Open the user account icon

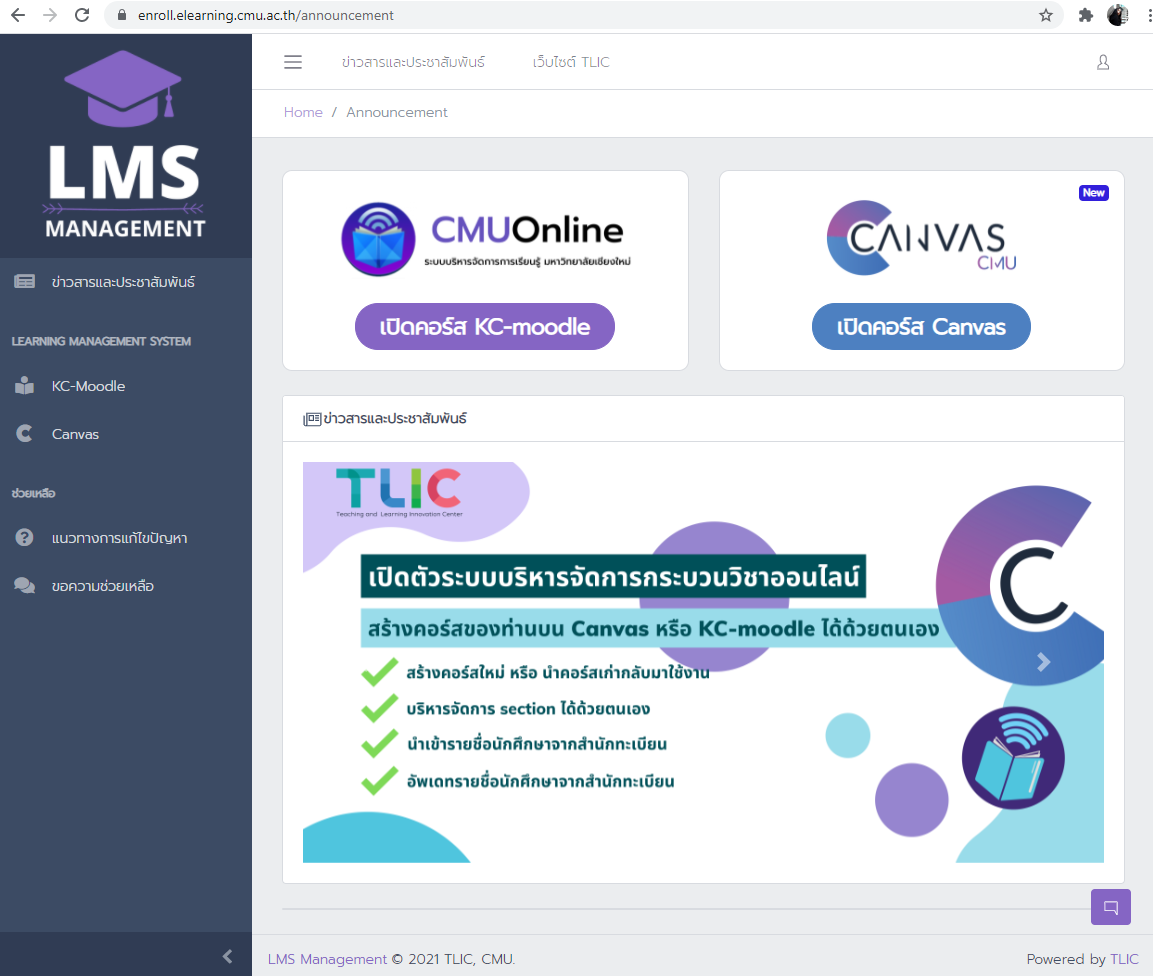tap(1103, 62)
